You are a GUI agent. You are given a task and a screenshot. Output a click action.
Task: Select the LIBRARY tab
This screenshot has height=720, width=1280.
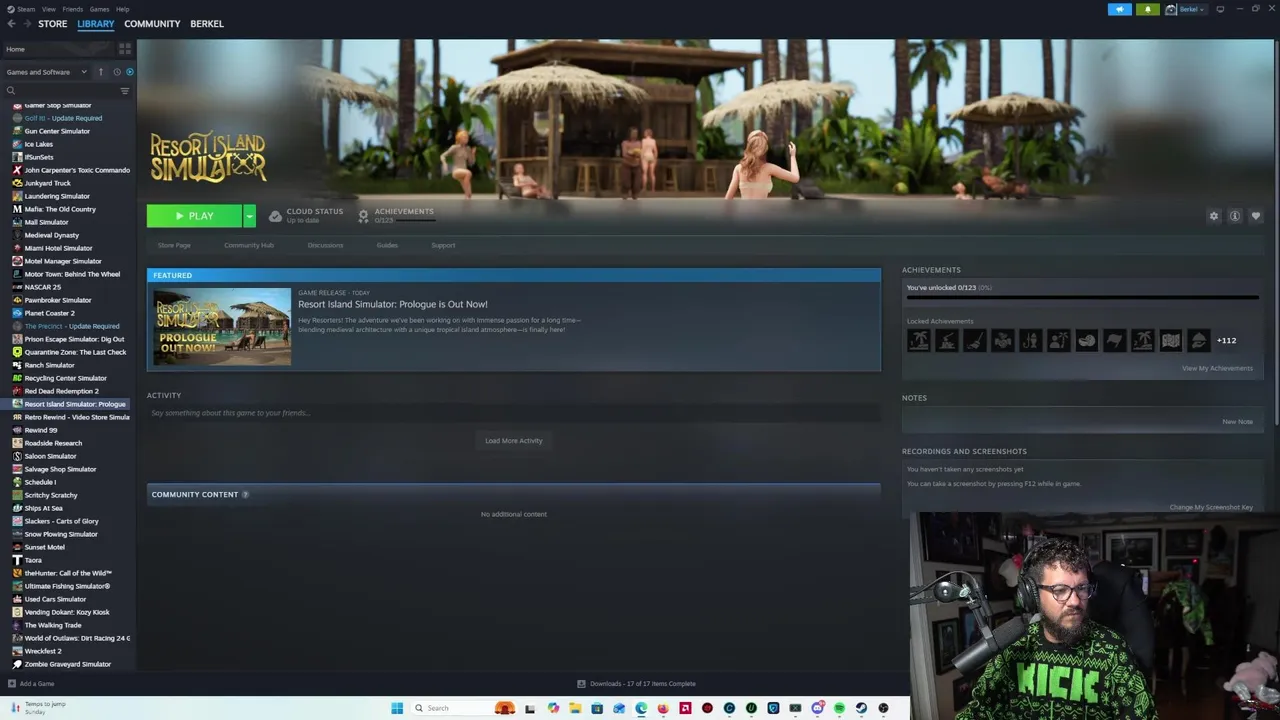[96, 24]
